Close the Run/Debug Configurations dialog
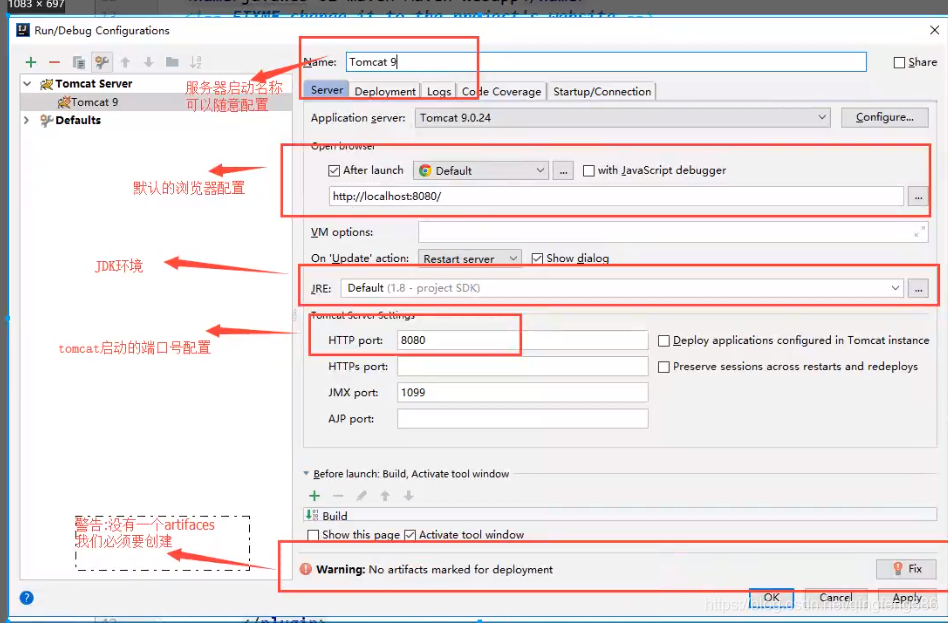 [x=934, y=30]
